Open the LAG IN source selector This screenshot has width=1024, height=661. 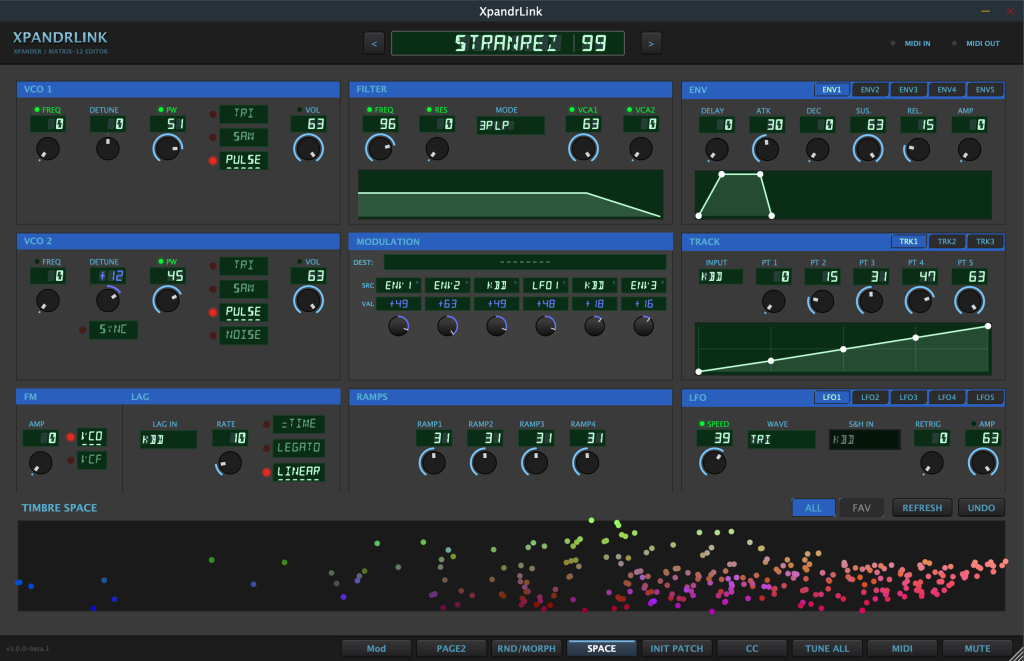168,440
